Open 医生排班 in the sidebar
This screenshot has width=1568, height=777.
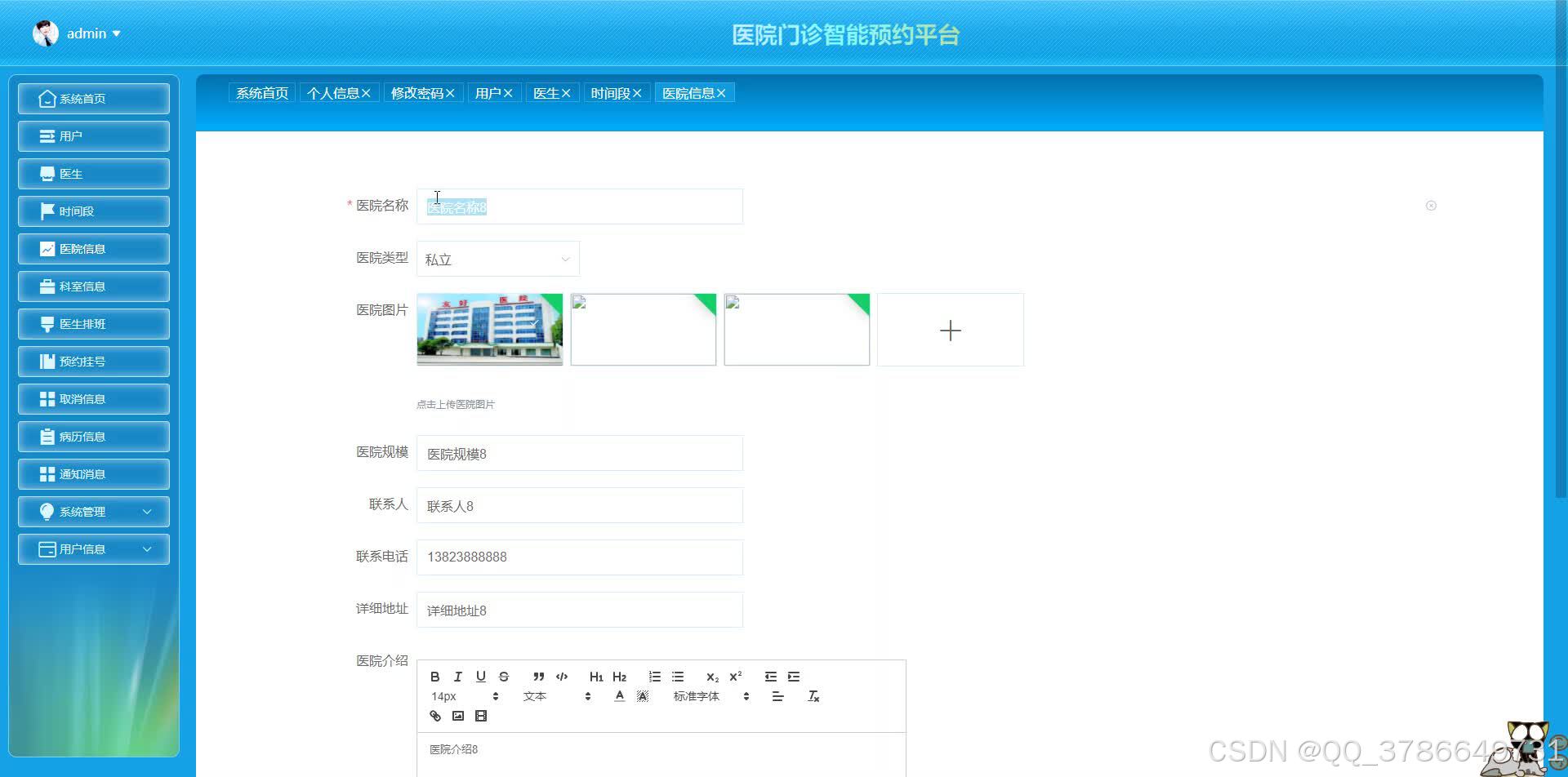(x=94, y=324)
